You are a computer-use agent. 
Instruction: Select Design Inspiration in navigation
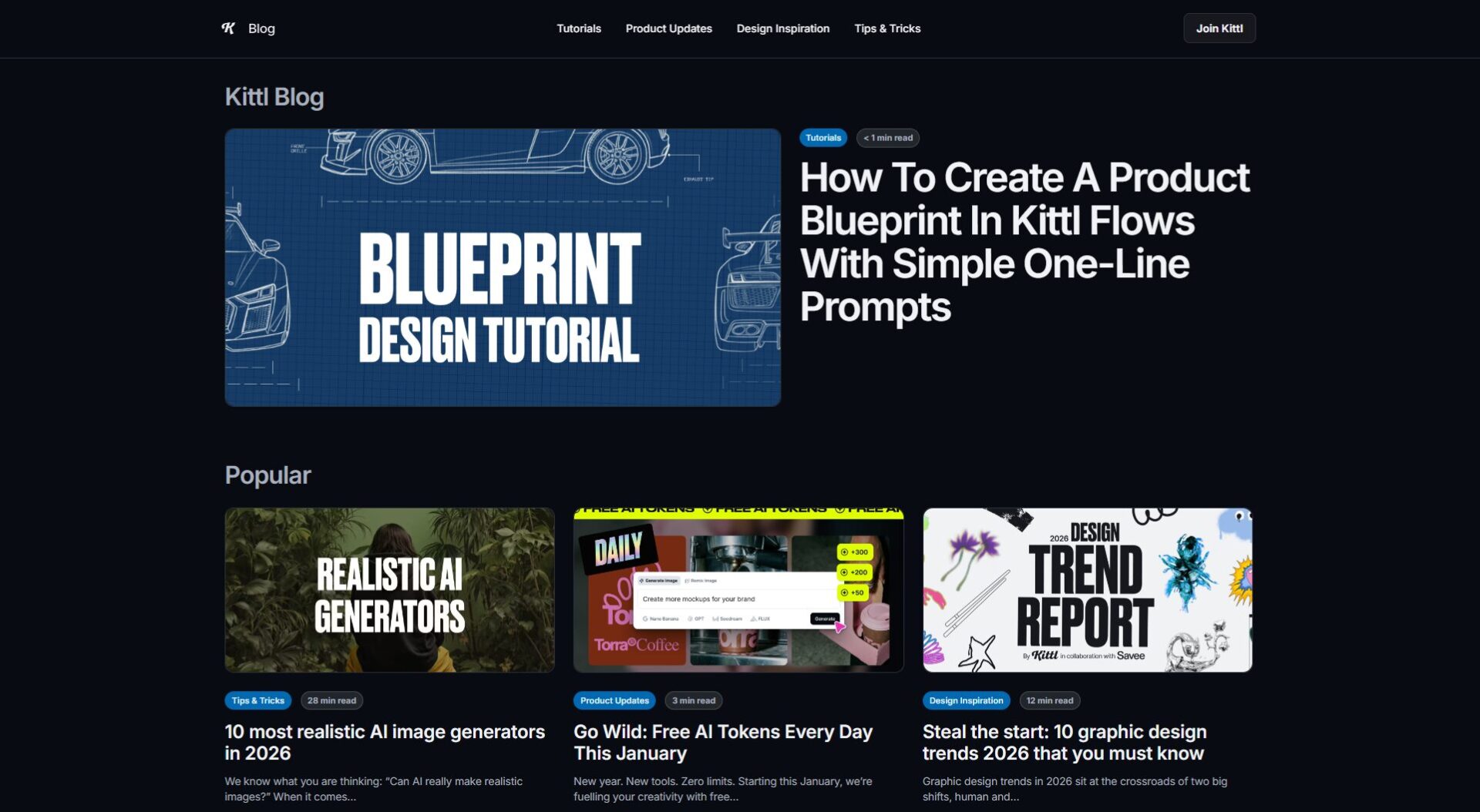782,29
